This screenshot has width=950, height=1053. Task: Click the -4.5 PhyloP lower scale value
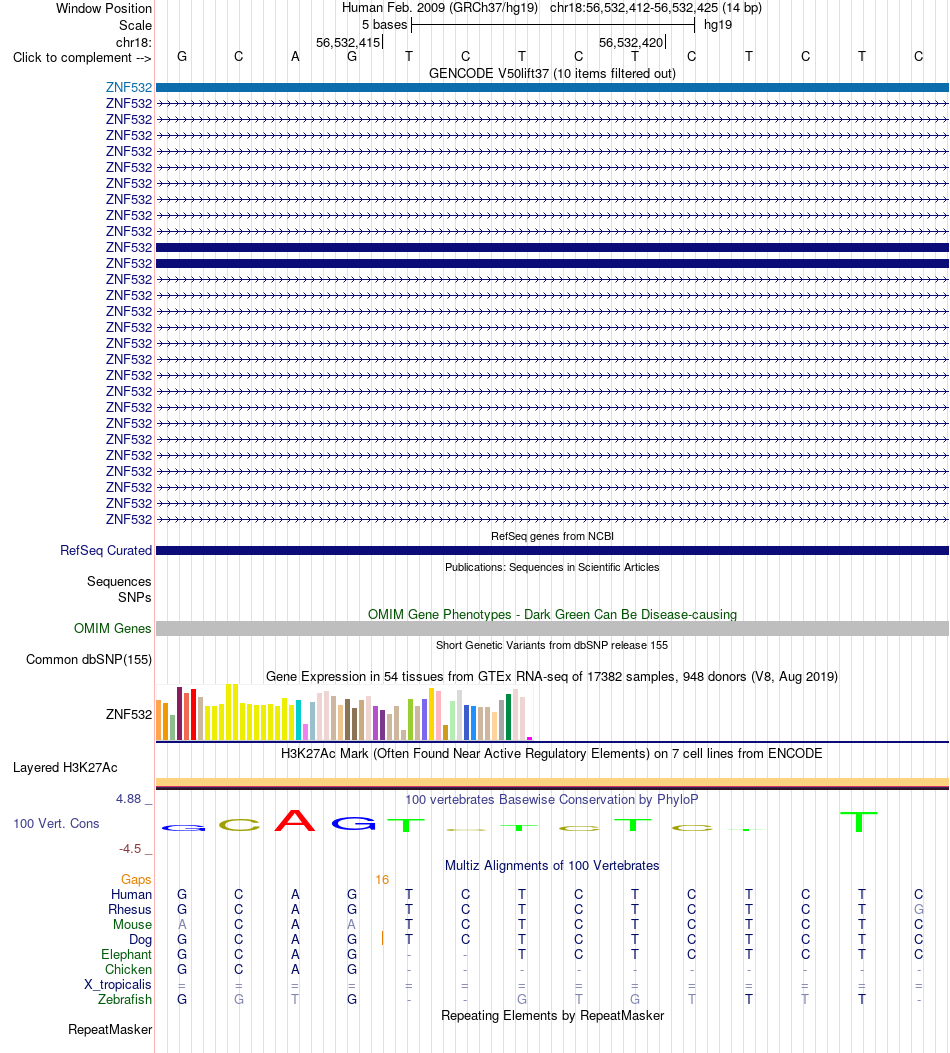pos(130,849)
